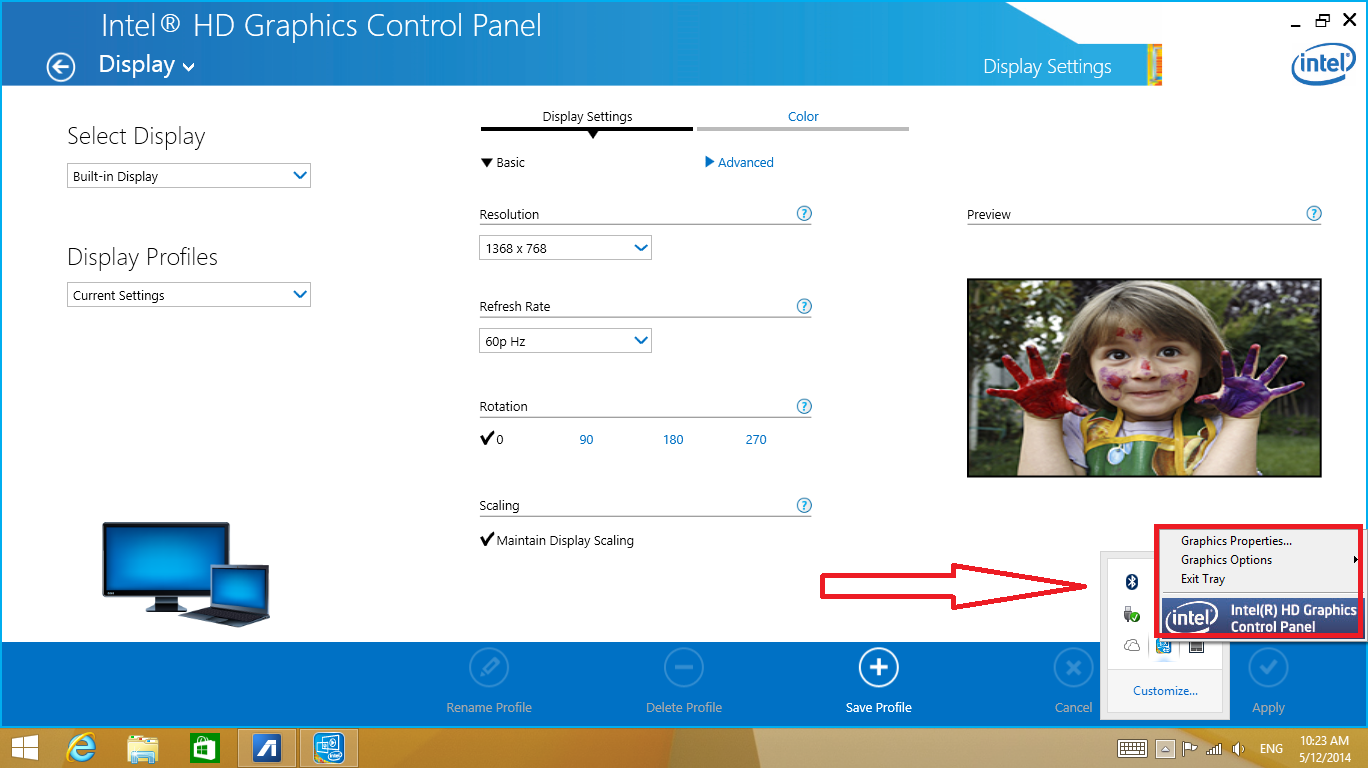
Task: Select 0 degree rotation
Action: pos(492,439)
